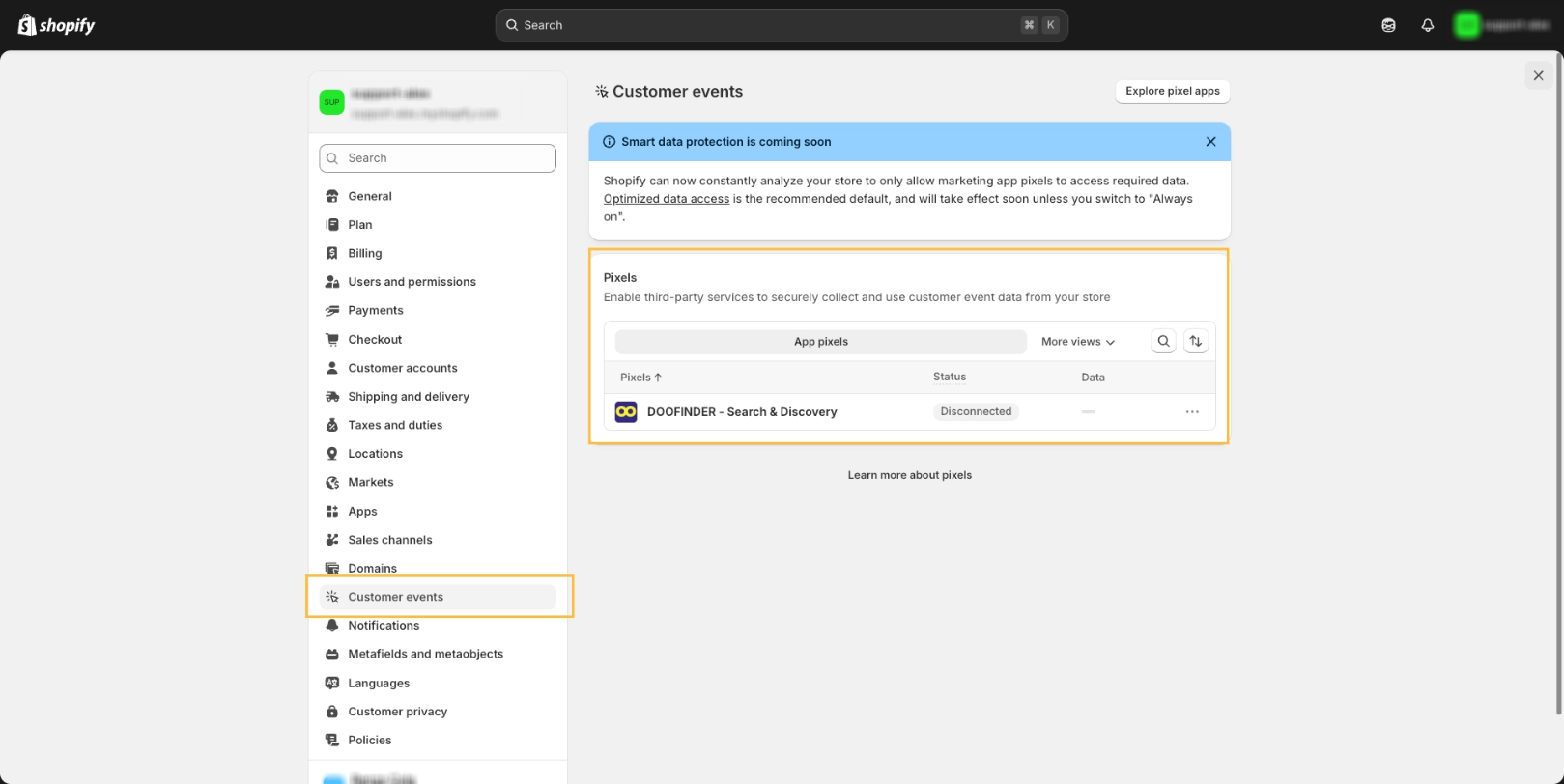Image resolution: width=1564 pixels, height=784 pixels.
Task: Click the Apps grid icon
Action: 332,511
